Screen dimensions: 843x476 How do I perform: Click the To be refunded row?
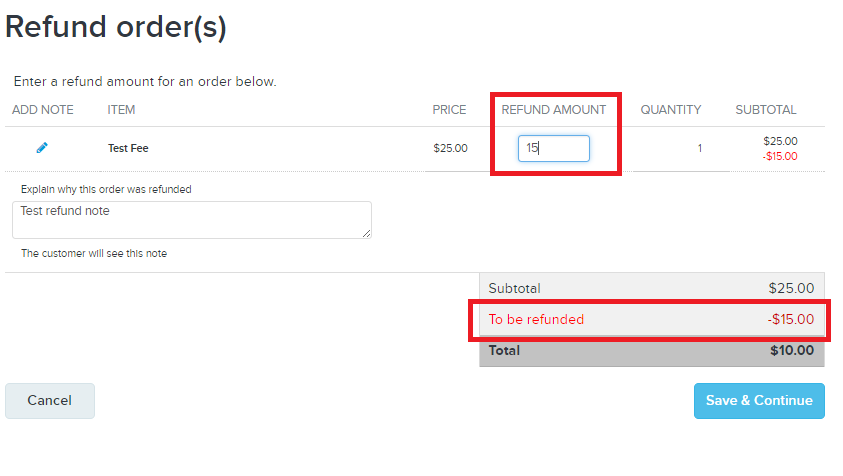coord(652,319)
